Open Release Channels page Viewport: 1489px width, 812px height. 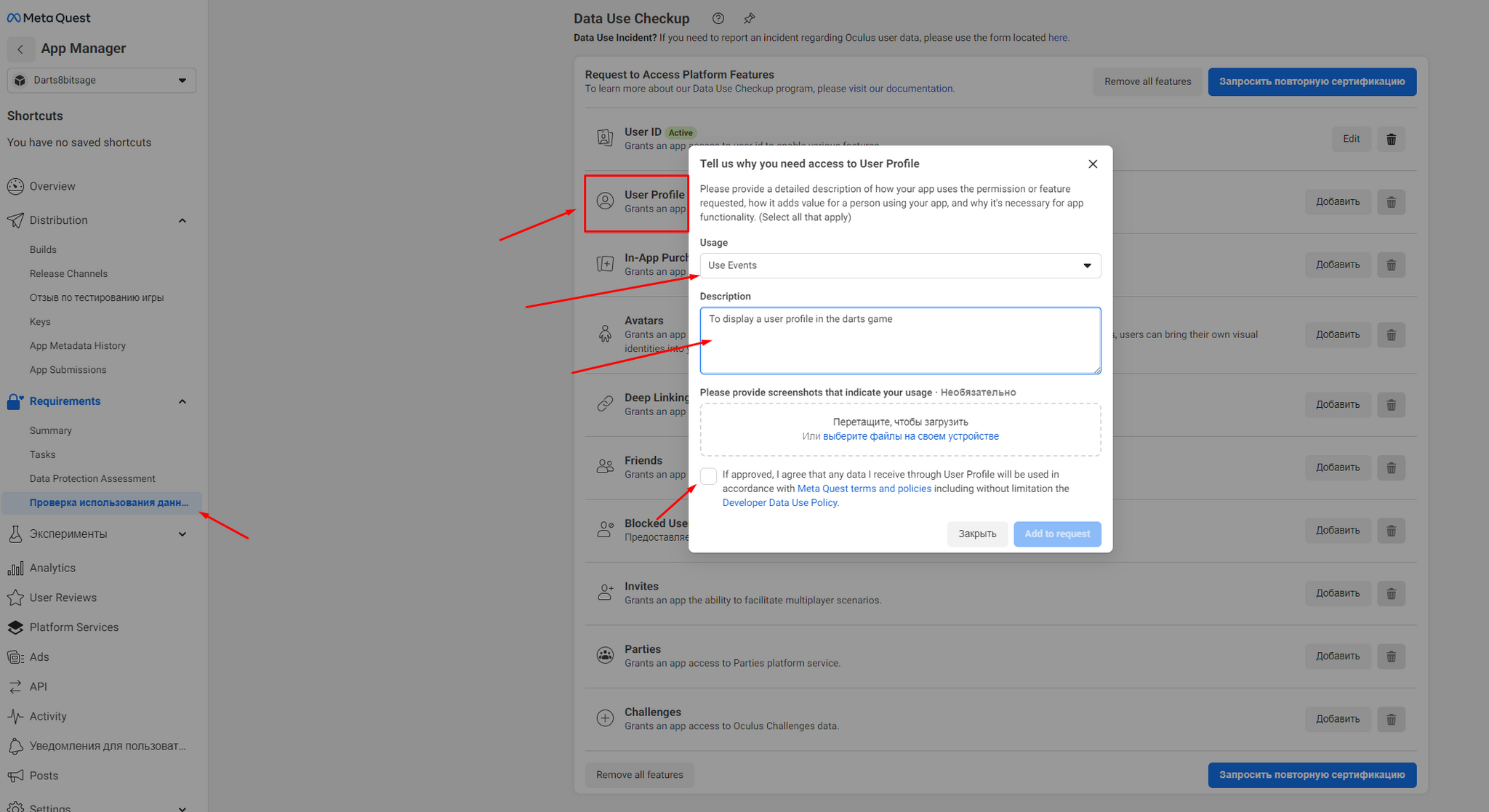tap(68, 273)
